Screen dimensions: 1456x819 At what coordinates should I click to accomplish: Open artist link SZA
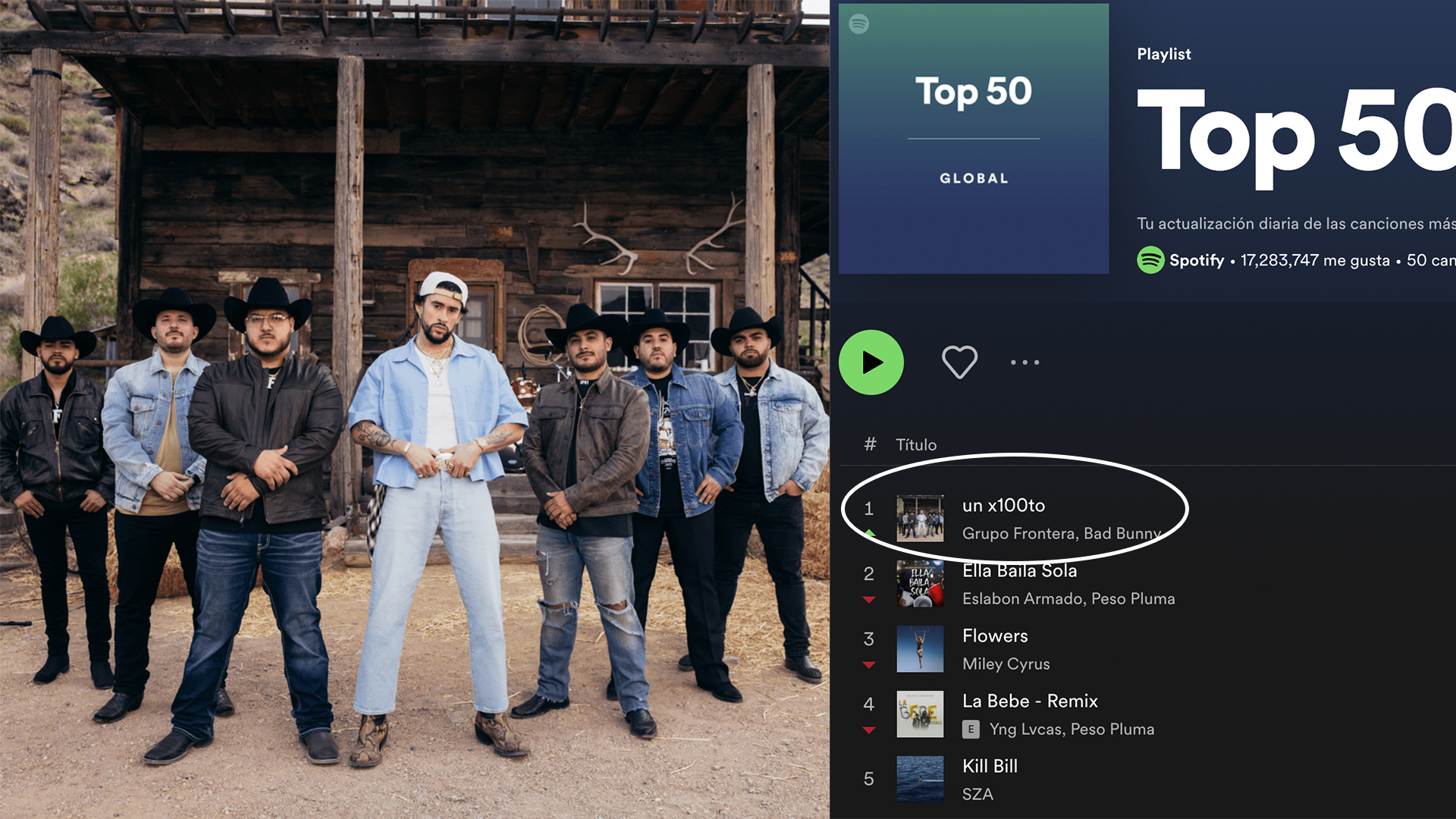point(977,795)
